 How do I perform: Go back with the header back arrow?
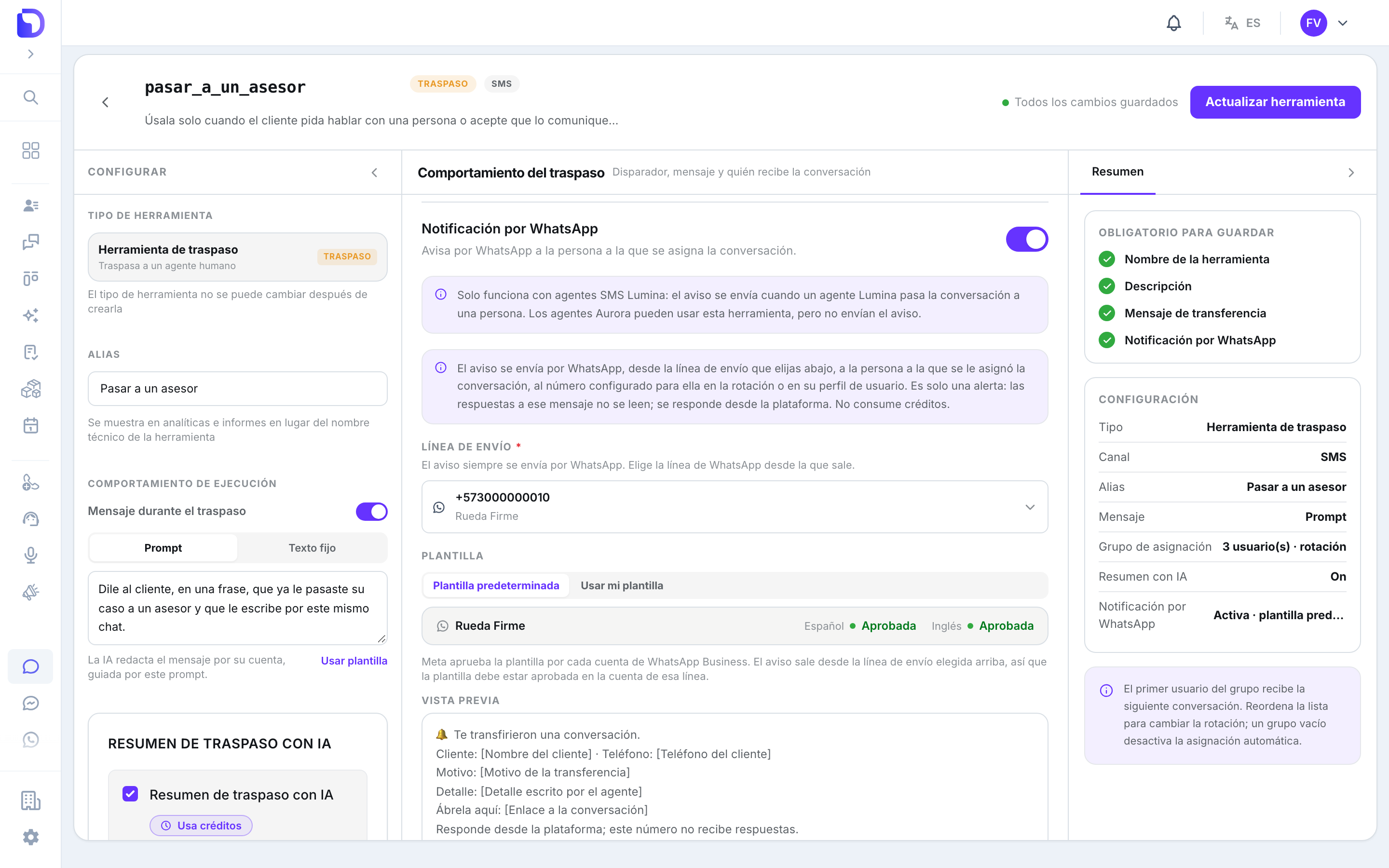105,102
